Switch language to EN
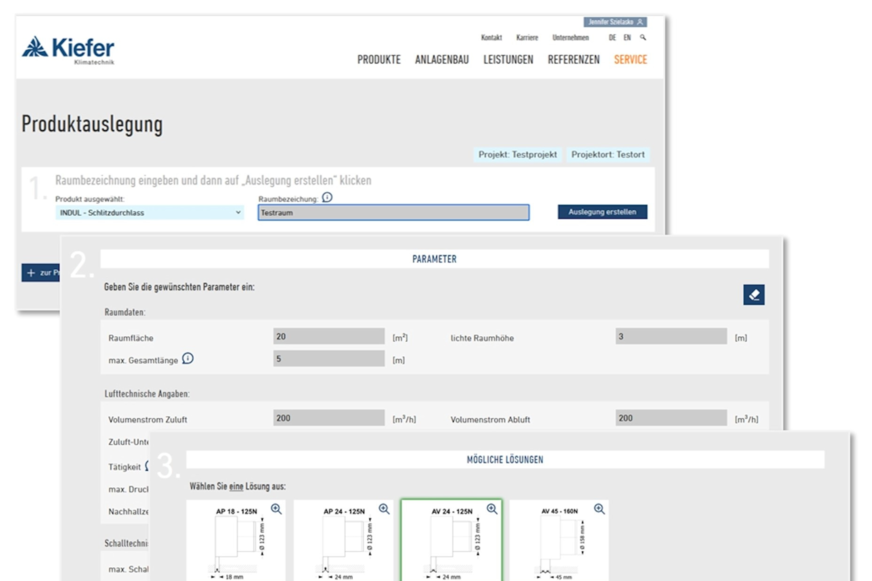 point(627,38)
